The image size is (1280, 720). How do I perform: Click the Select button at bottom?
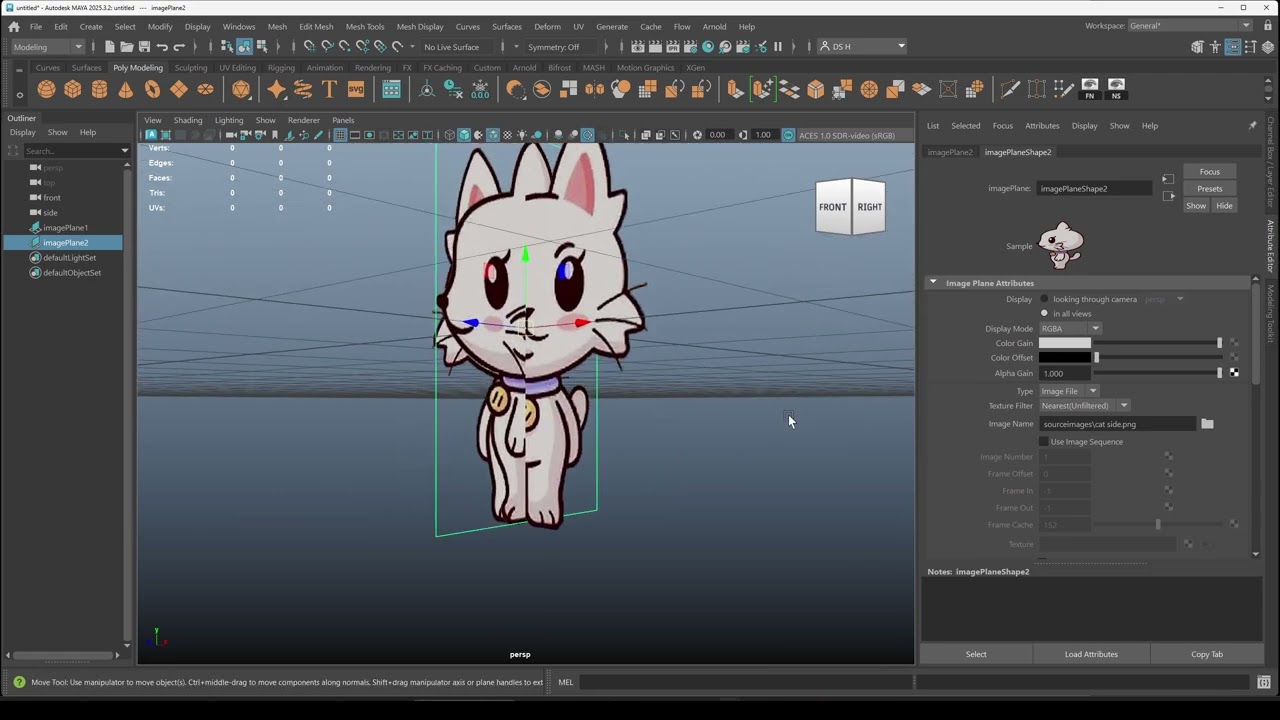976,654
